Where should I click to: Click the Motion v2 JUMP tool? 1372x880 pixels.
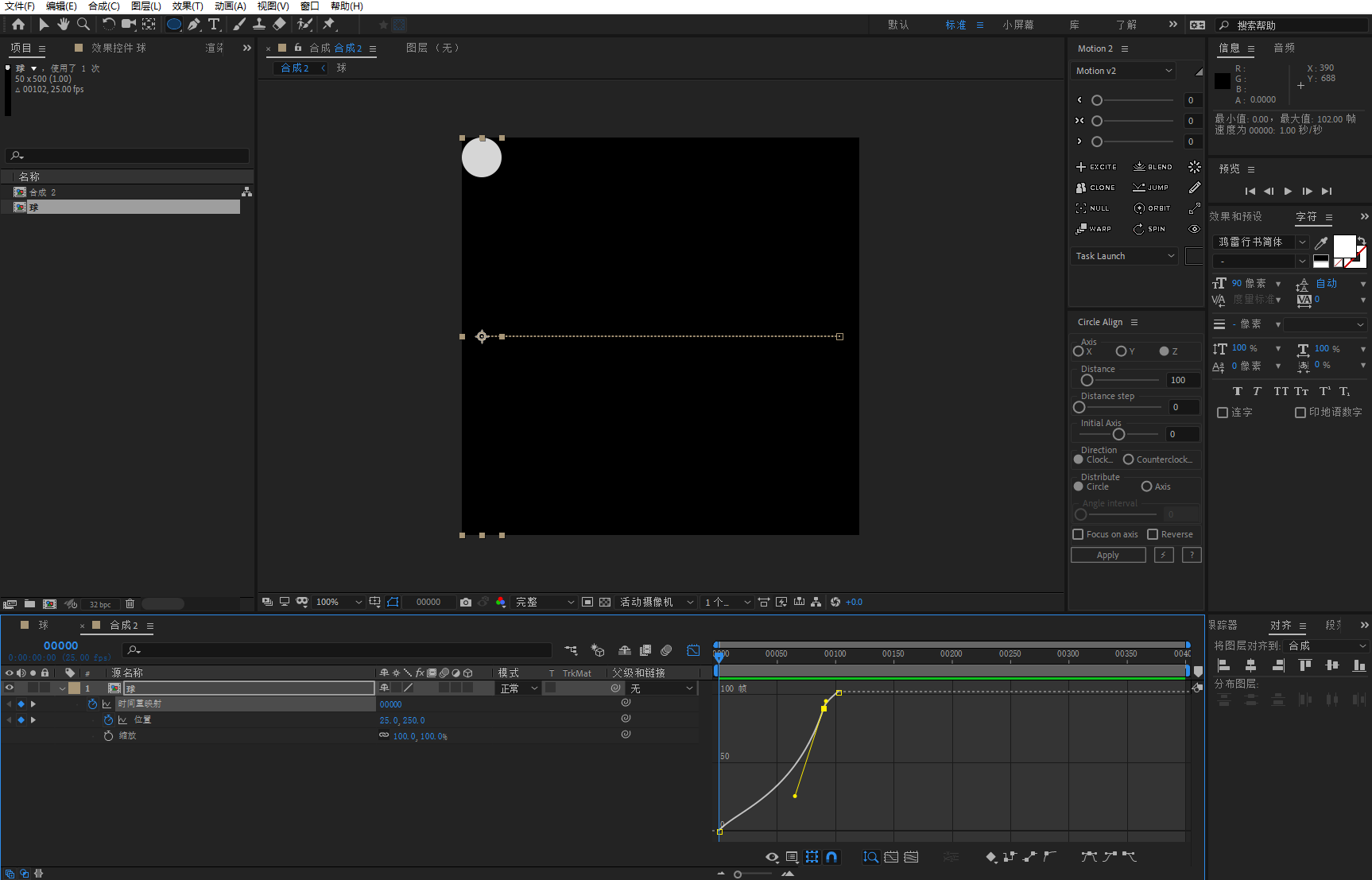pyautogui.click(x=1151, y=188)
